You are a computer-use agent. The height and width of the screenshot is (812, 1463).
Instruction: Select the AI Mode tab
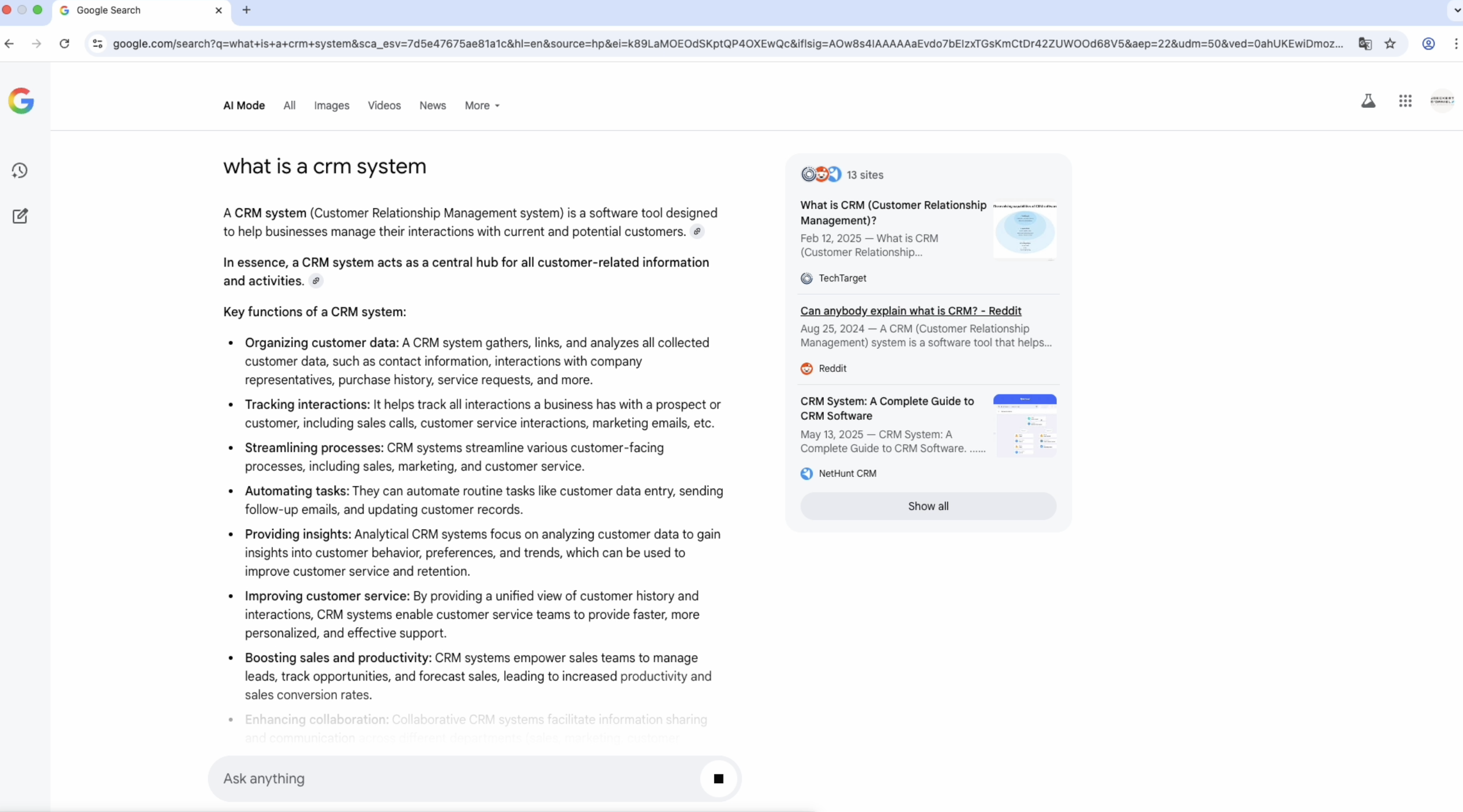pos(244,106)
